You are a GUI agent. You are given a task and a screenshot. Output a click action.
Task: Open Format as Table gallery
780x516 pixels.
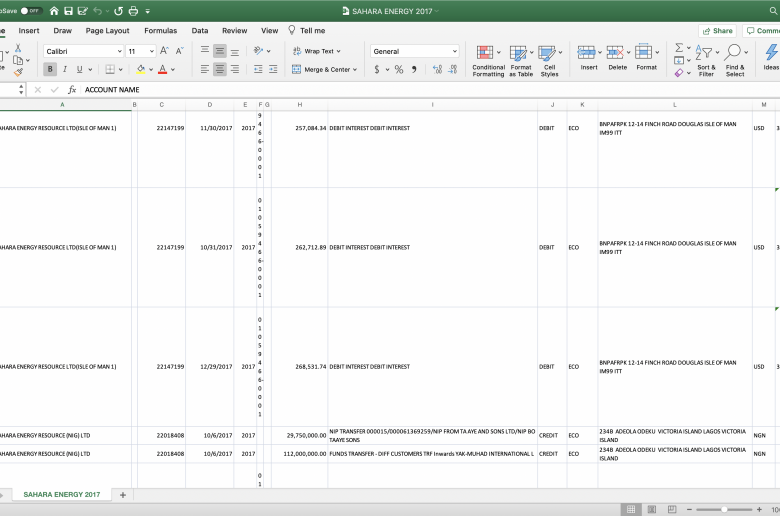pos(521,61)
